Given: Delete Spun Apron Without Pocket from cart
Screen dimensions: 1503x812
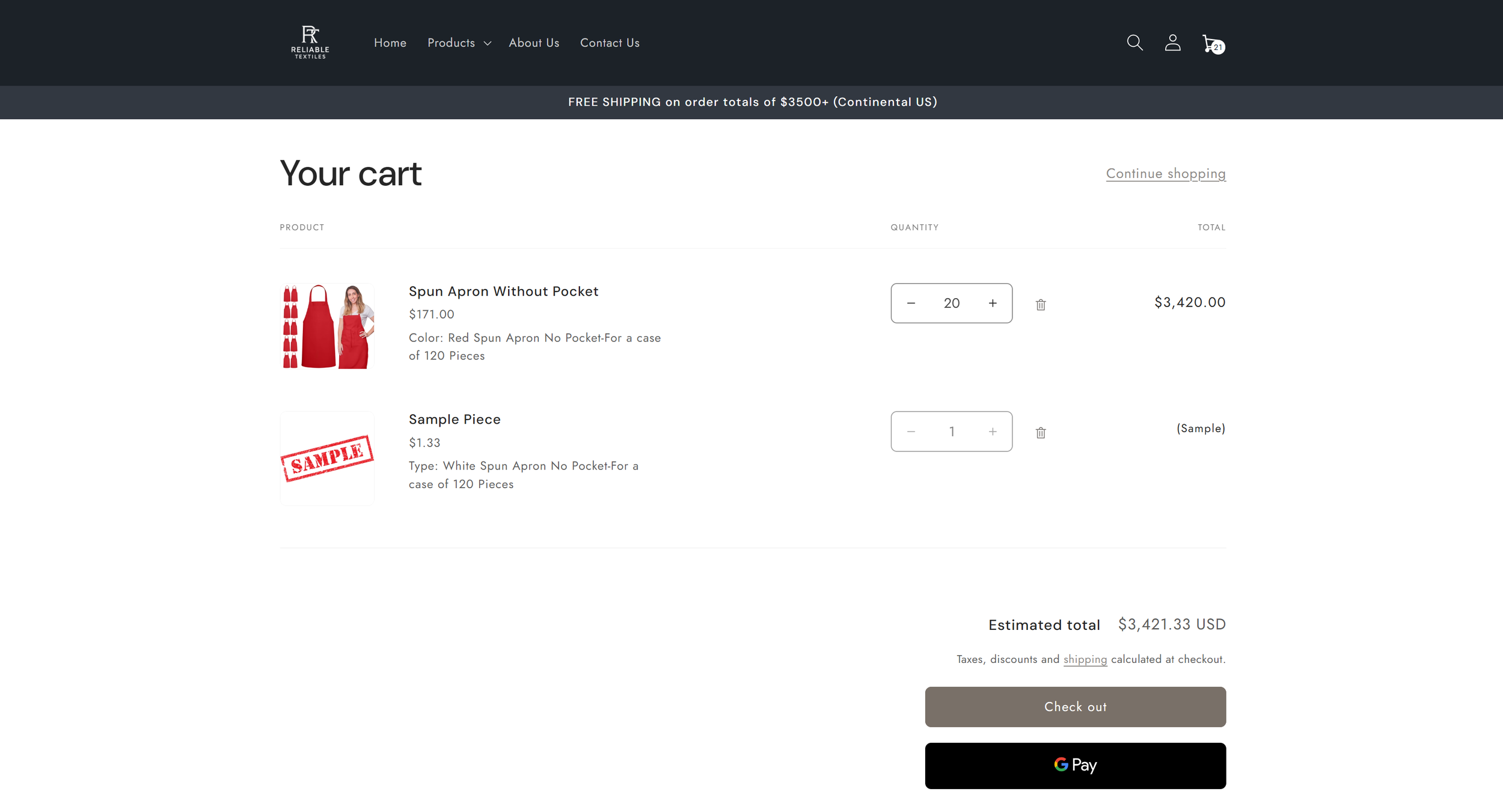Looking at the screenshot, I should [1041, 305].
